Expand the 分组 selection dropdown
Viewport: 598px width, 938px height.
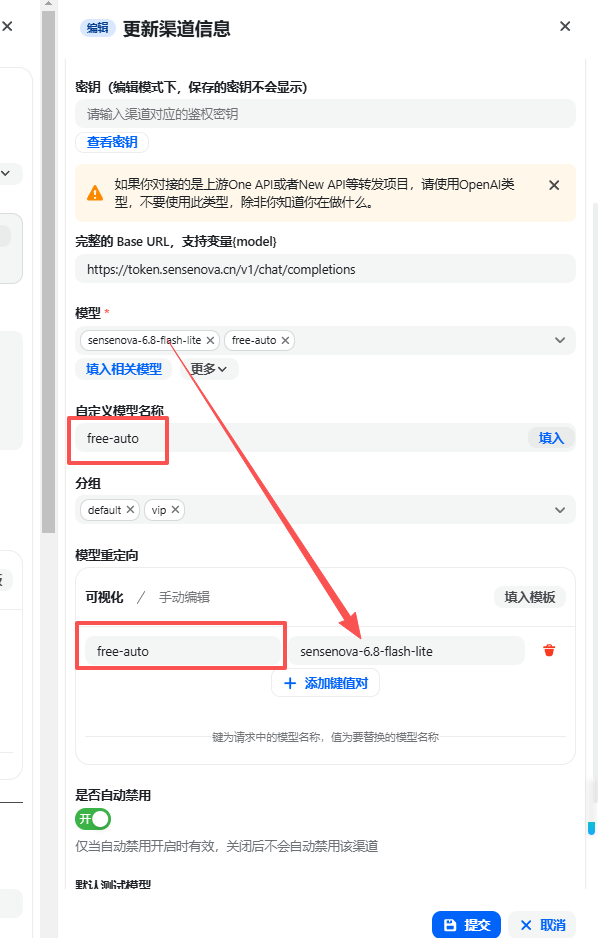point(560,510)
